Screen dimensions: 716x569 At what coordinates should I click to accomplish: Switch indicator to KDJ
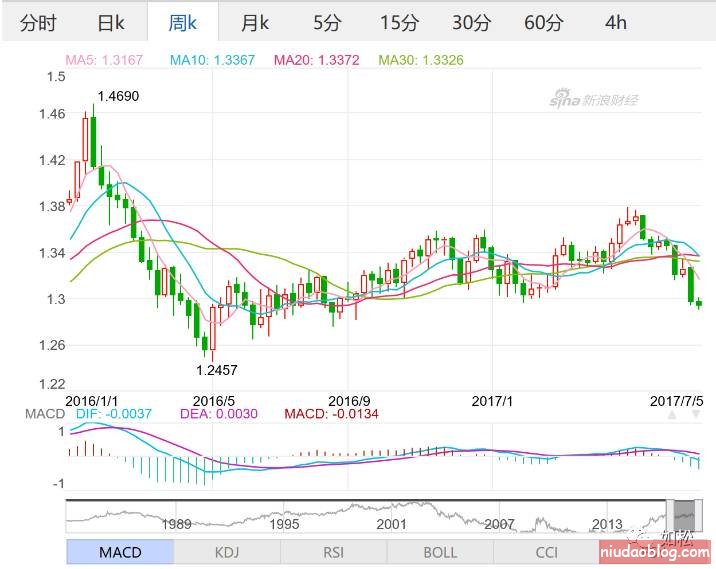tap(227, 552)
